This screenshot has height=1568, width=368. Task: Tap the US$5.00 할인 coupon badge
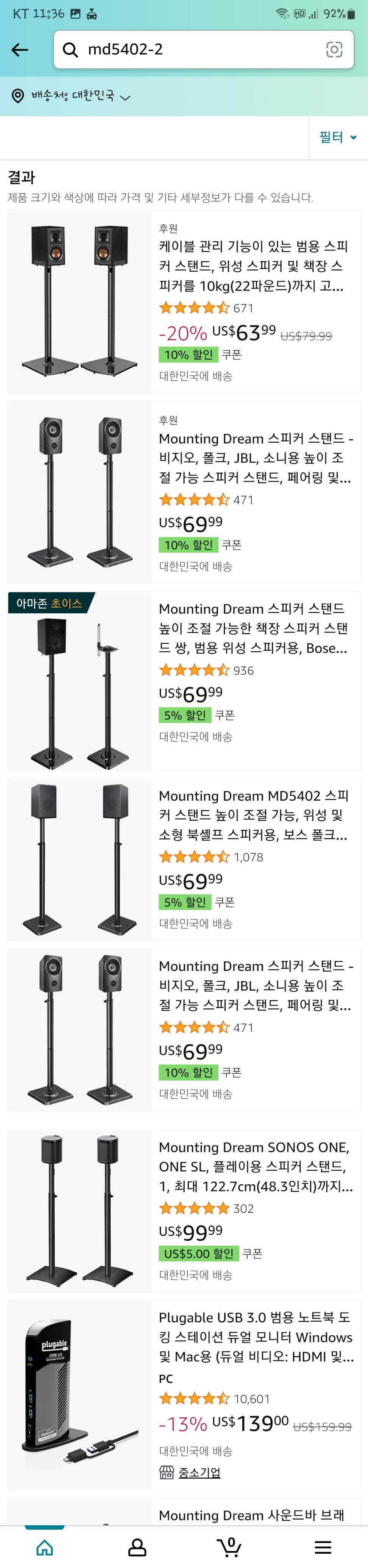tap(199, 1253)
